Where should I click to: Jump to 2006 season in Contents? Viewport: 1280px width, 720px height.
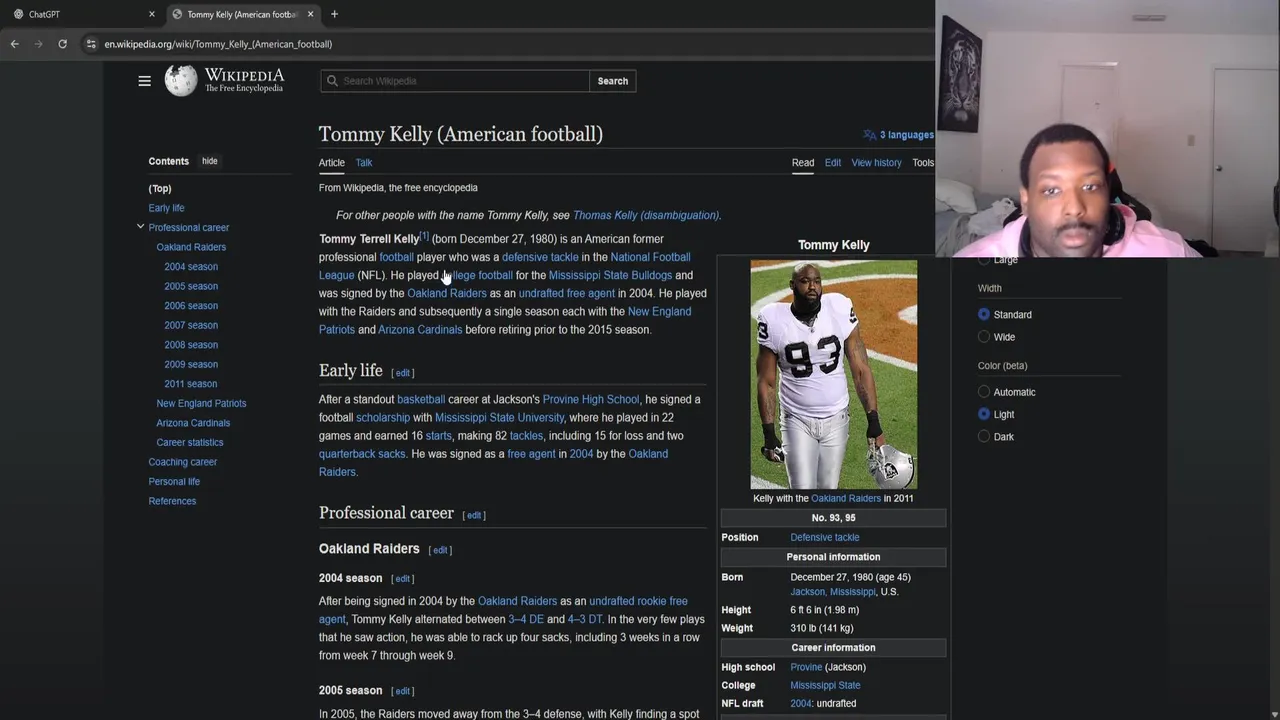(x=191, y=306)
